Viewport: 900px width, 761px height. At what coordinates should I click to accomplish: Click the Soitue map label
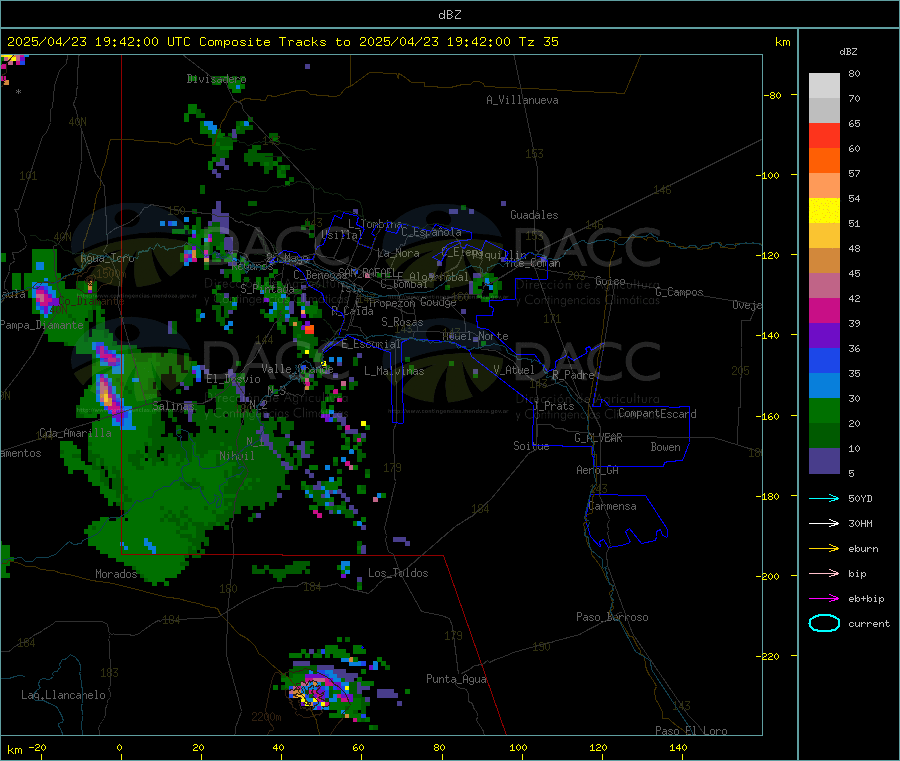pyautogui.click(x=532, y=446)
